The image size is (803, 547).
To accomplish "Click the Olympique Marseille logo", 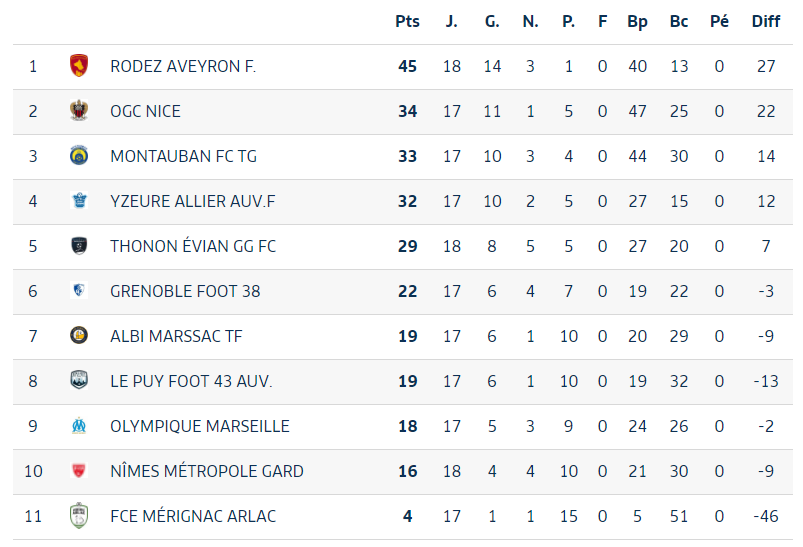I will [79, 426].
